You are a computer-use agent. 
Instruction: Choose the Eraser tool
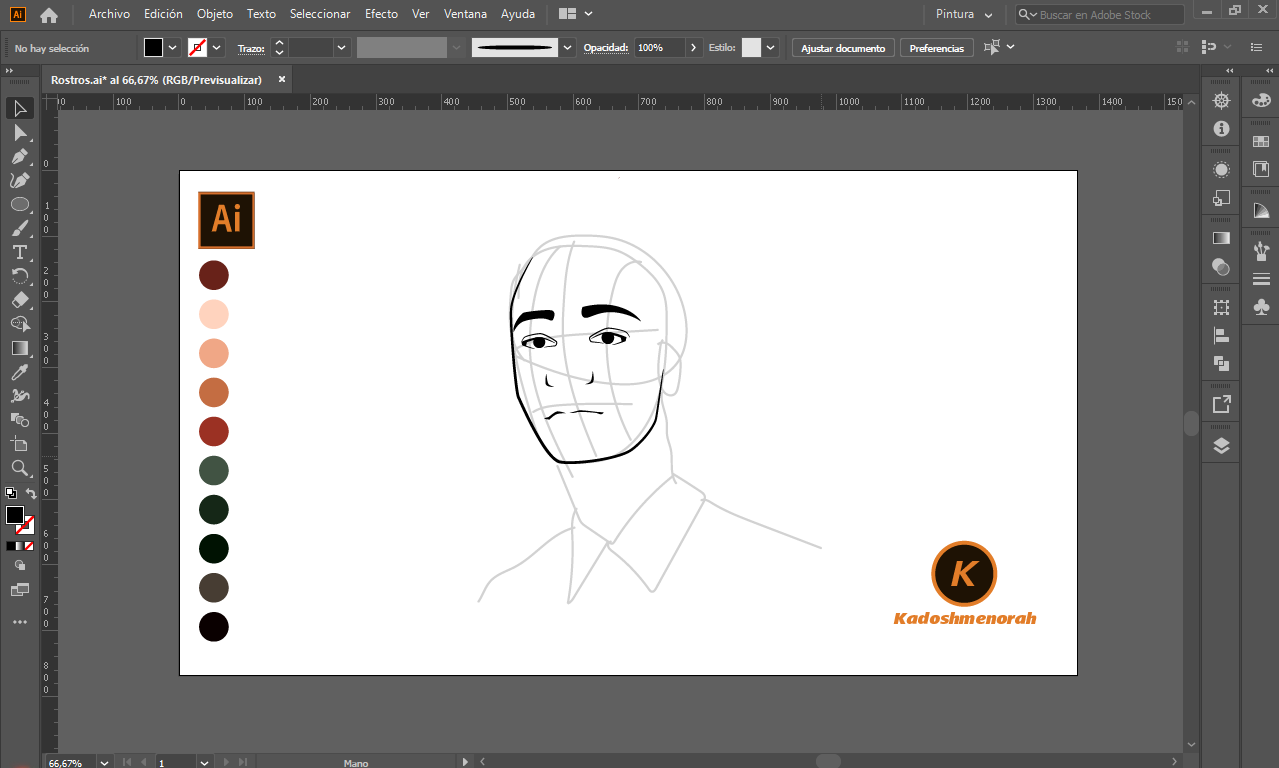pyautogui.click(x=19, y=300)
